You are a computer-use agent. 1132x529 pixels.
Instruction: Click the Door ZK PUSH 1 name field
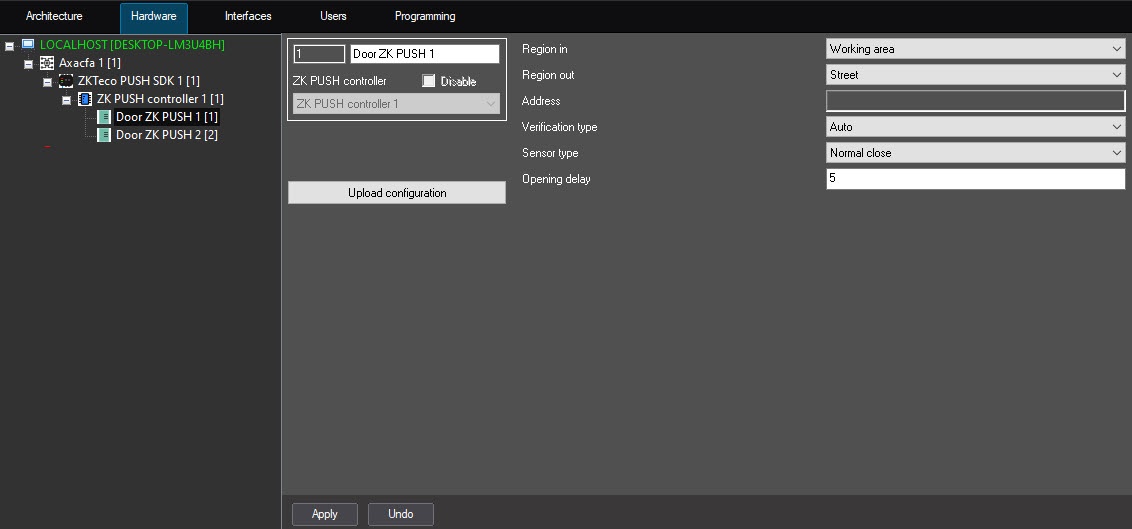[x=424, y=54]
